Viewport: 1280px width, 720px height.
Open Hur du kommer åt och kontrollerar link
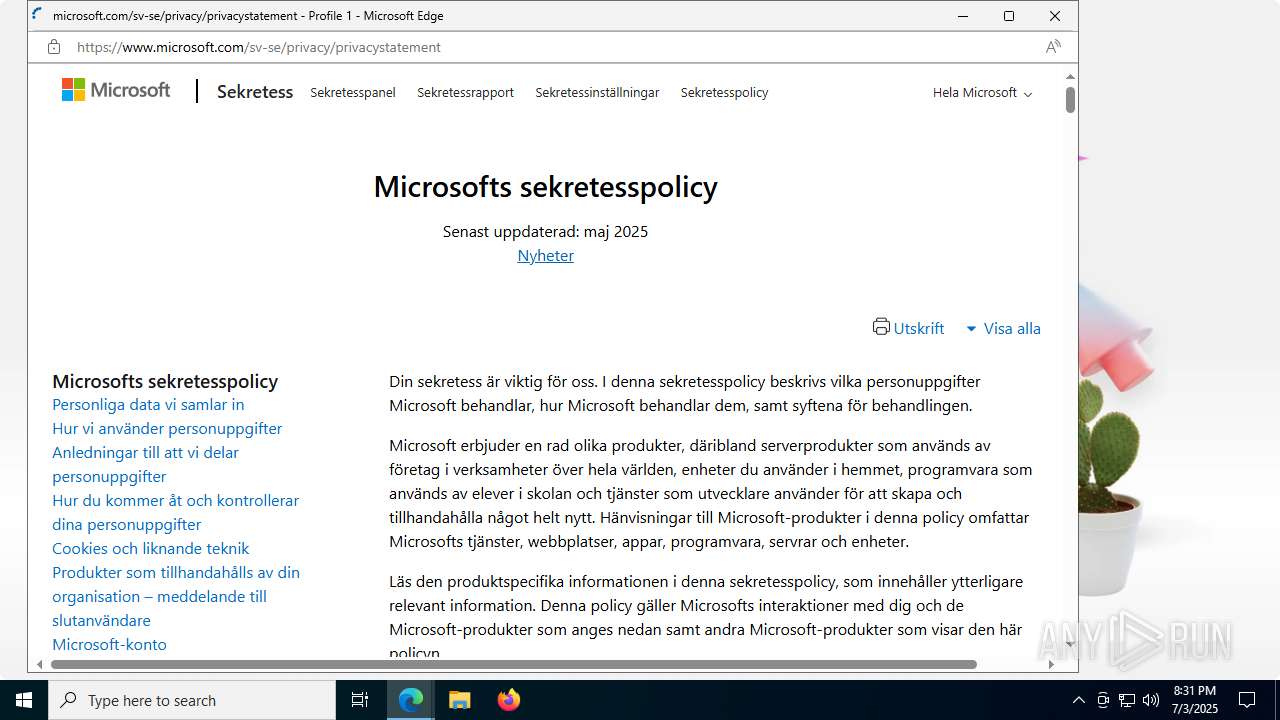(x=175, y=512)
